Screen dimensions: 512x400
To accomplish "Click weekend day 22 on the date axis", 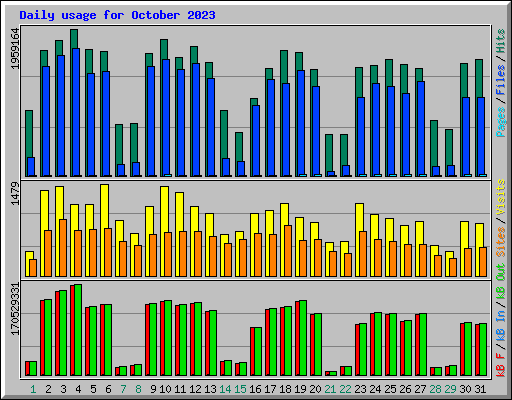I will coord(345,389).
